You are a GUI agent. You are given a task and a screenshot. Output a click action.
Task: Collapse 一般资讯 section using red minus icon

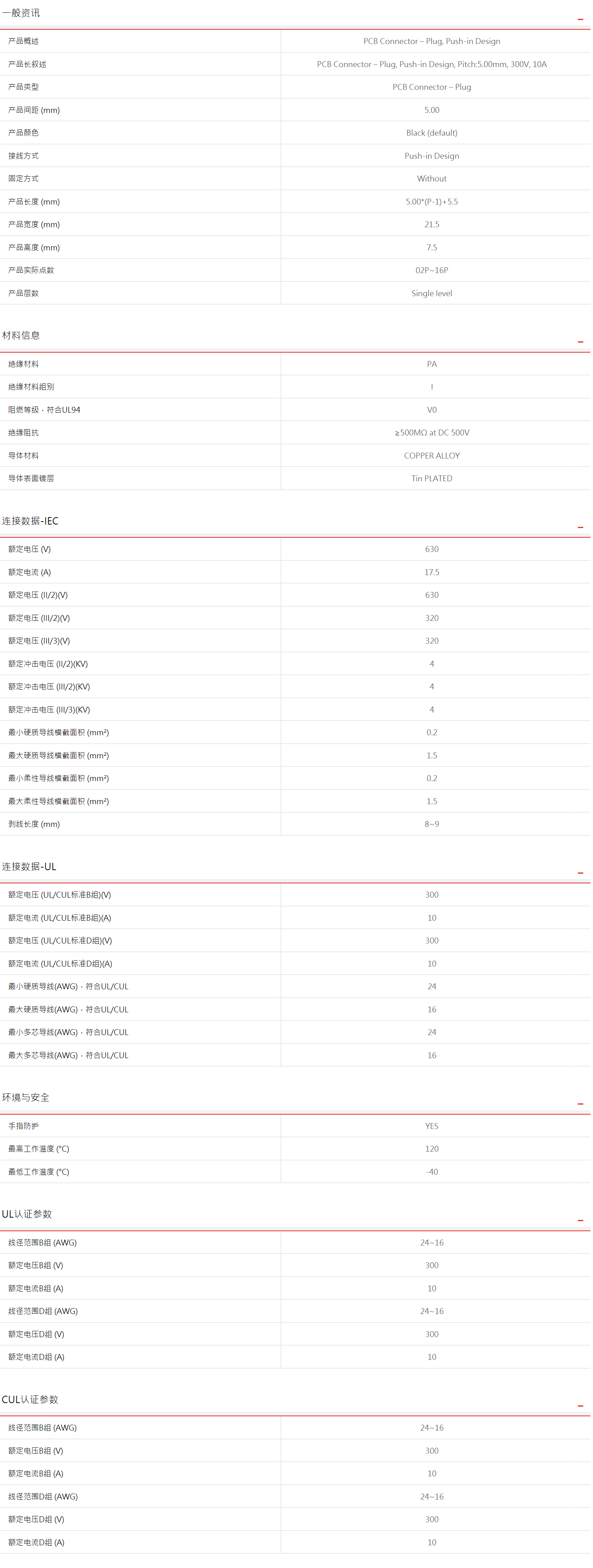tap(579, 19)
